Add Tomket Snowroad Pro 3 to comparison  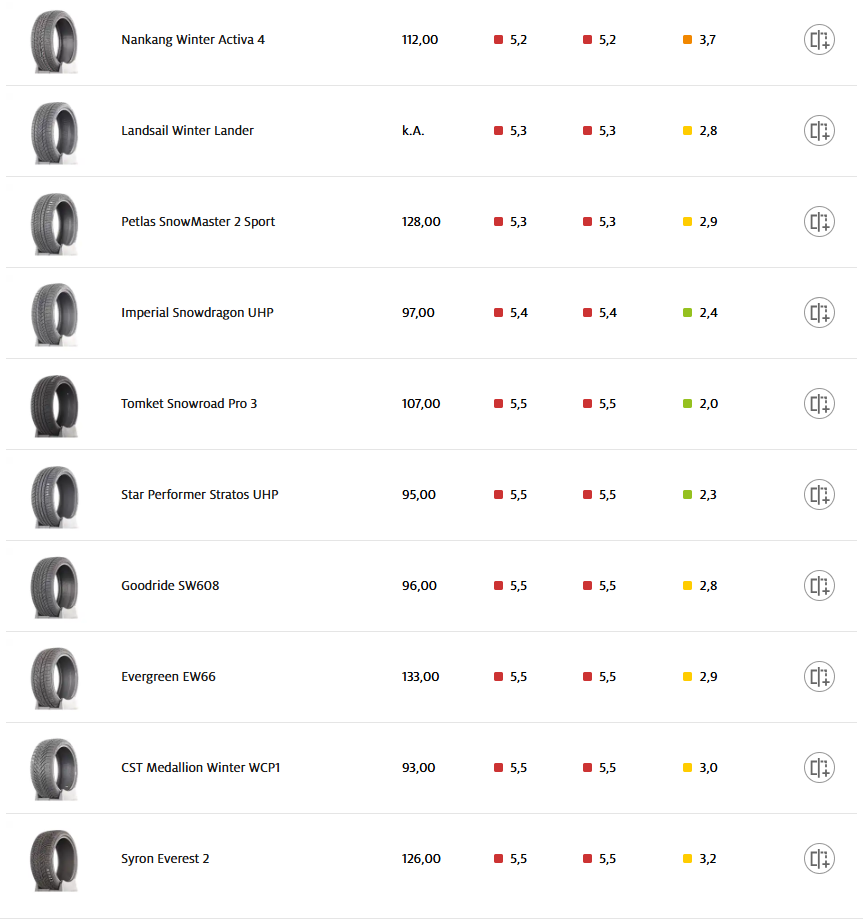(x=819, y=404)
